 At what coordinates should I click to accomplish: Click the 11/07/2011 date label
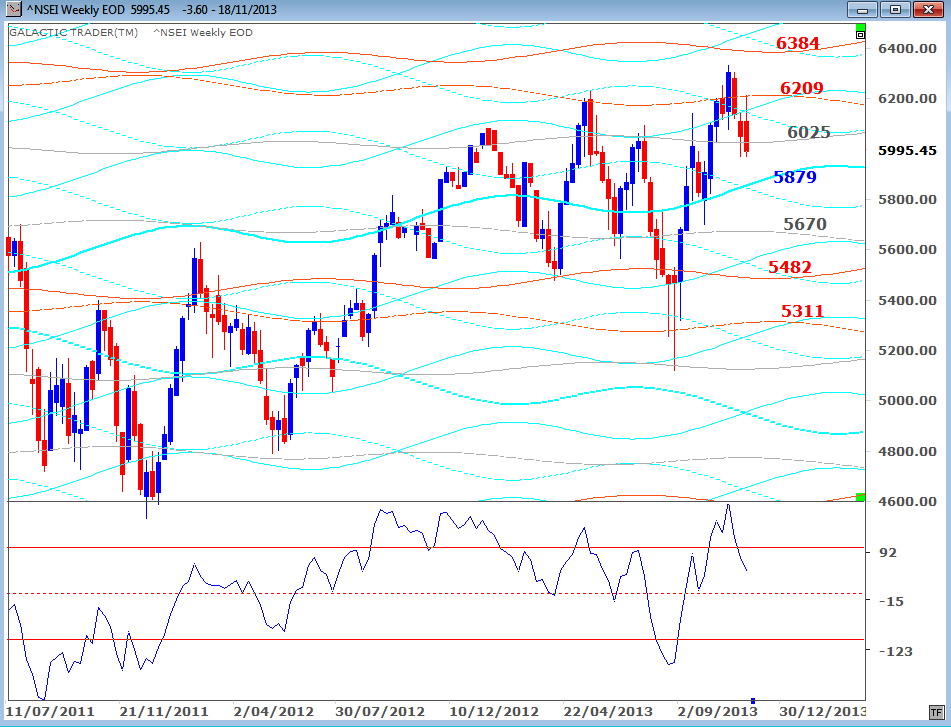[50, 712]
